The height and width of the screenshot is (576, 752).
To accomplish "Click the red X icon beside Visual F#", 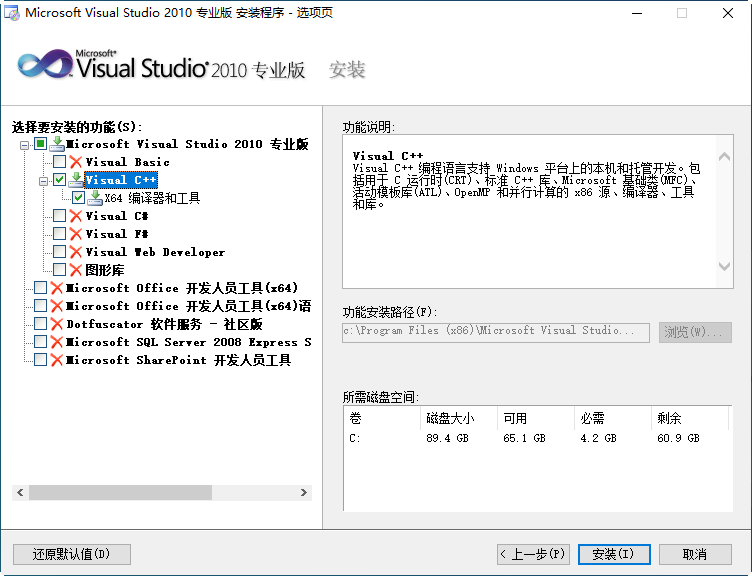I will pyautogui.click(x=76, y=234).
